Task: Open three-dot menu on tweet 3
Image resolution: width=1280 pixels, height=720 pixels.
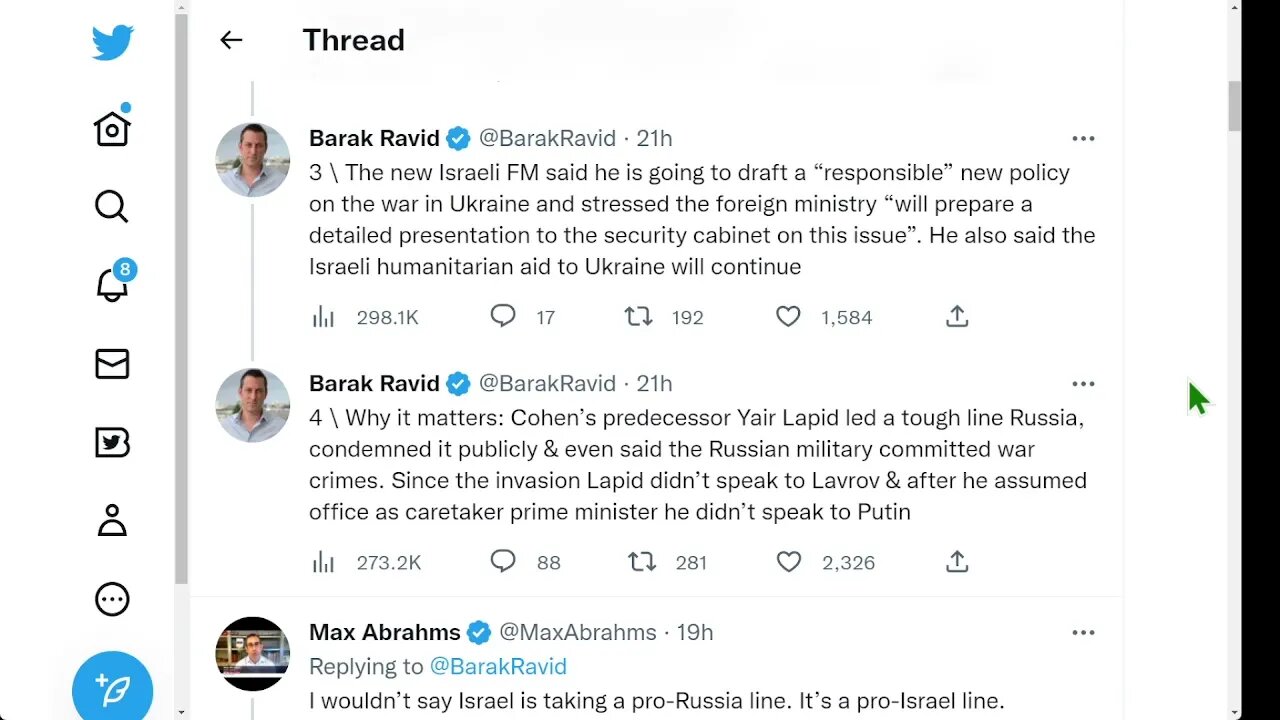Action: click(1083, 138)
